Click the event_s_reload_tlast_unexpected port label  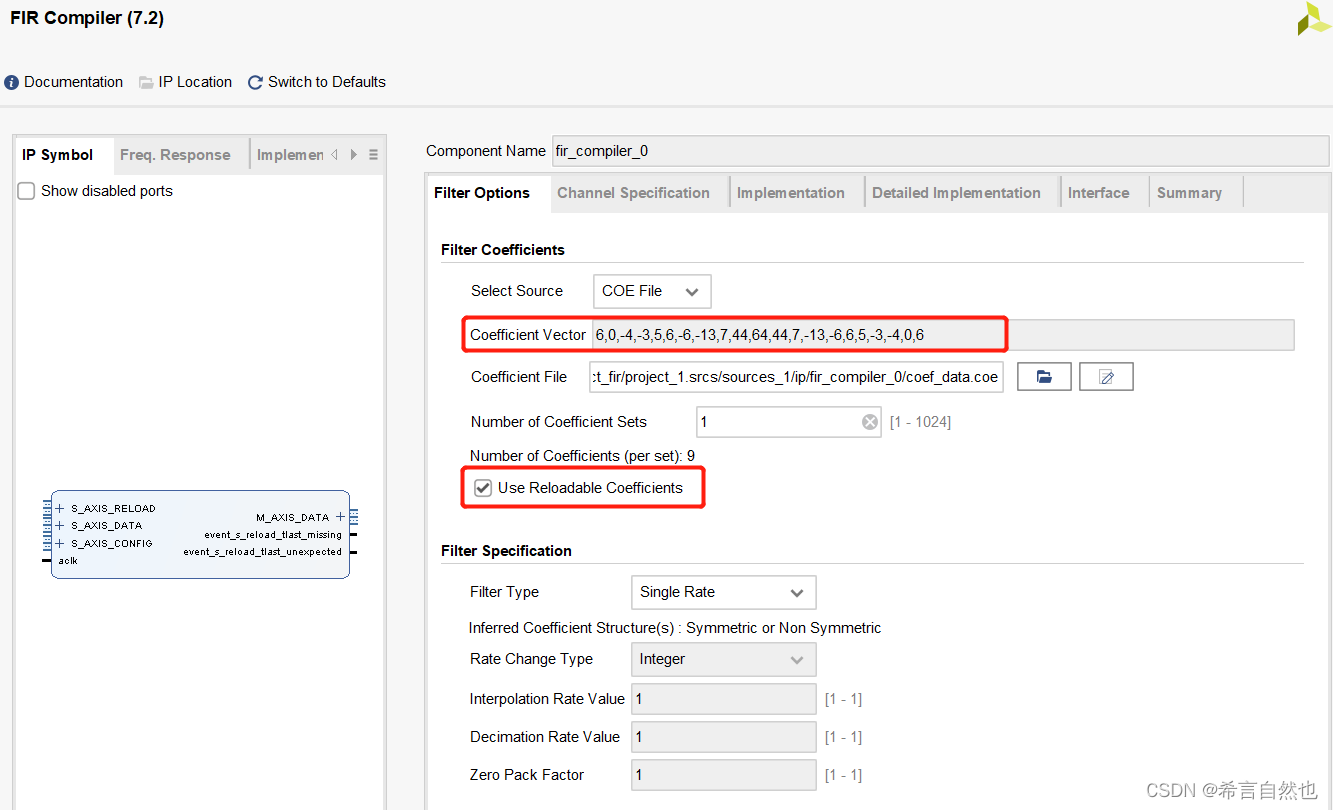tap(262, 552)
